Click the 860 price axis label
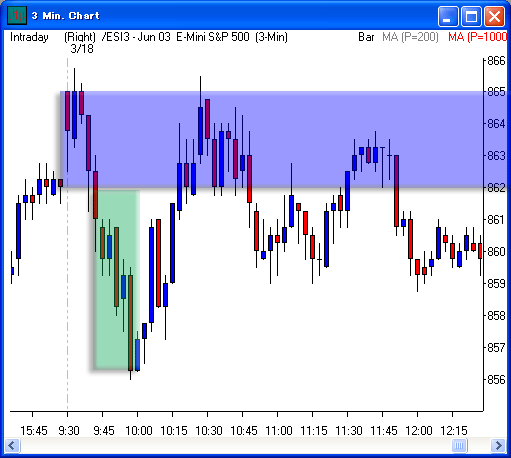The width and height of the screenshot is (511, 458). pyautogui.click(x=496, y=252)
